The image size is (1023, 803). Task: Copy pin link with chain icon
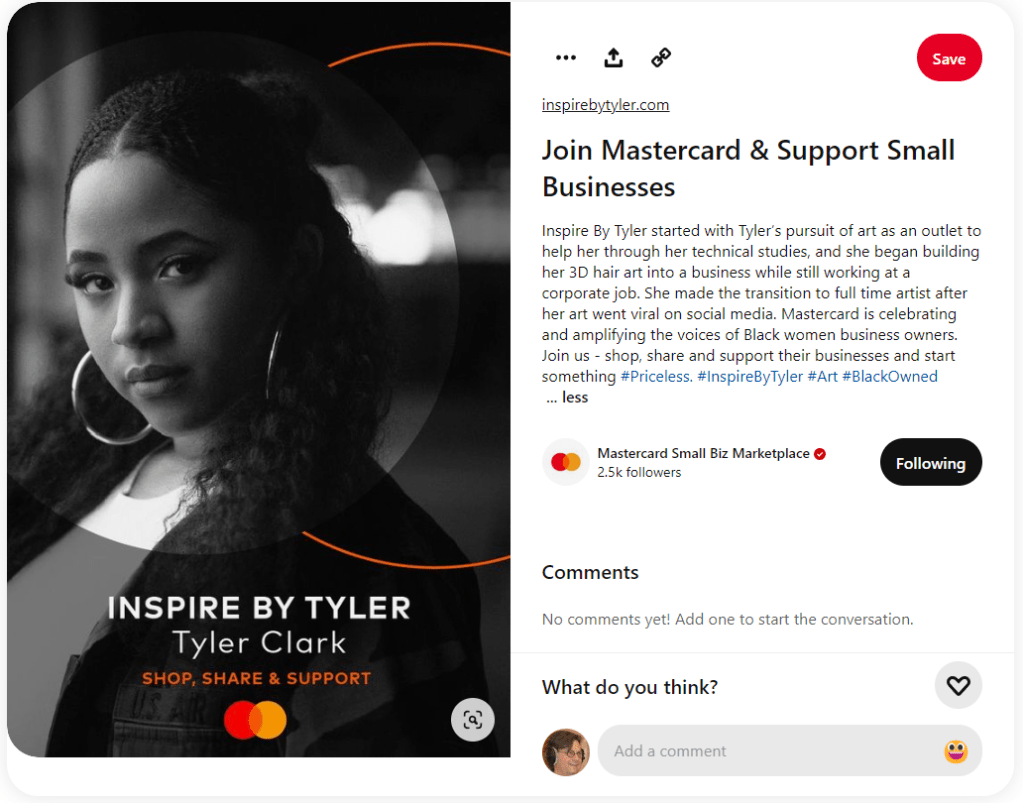(x=661, y=58)
